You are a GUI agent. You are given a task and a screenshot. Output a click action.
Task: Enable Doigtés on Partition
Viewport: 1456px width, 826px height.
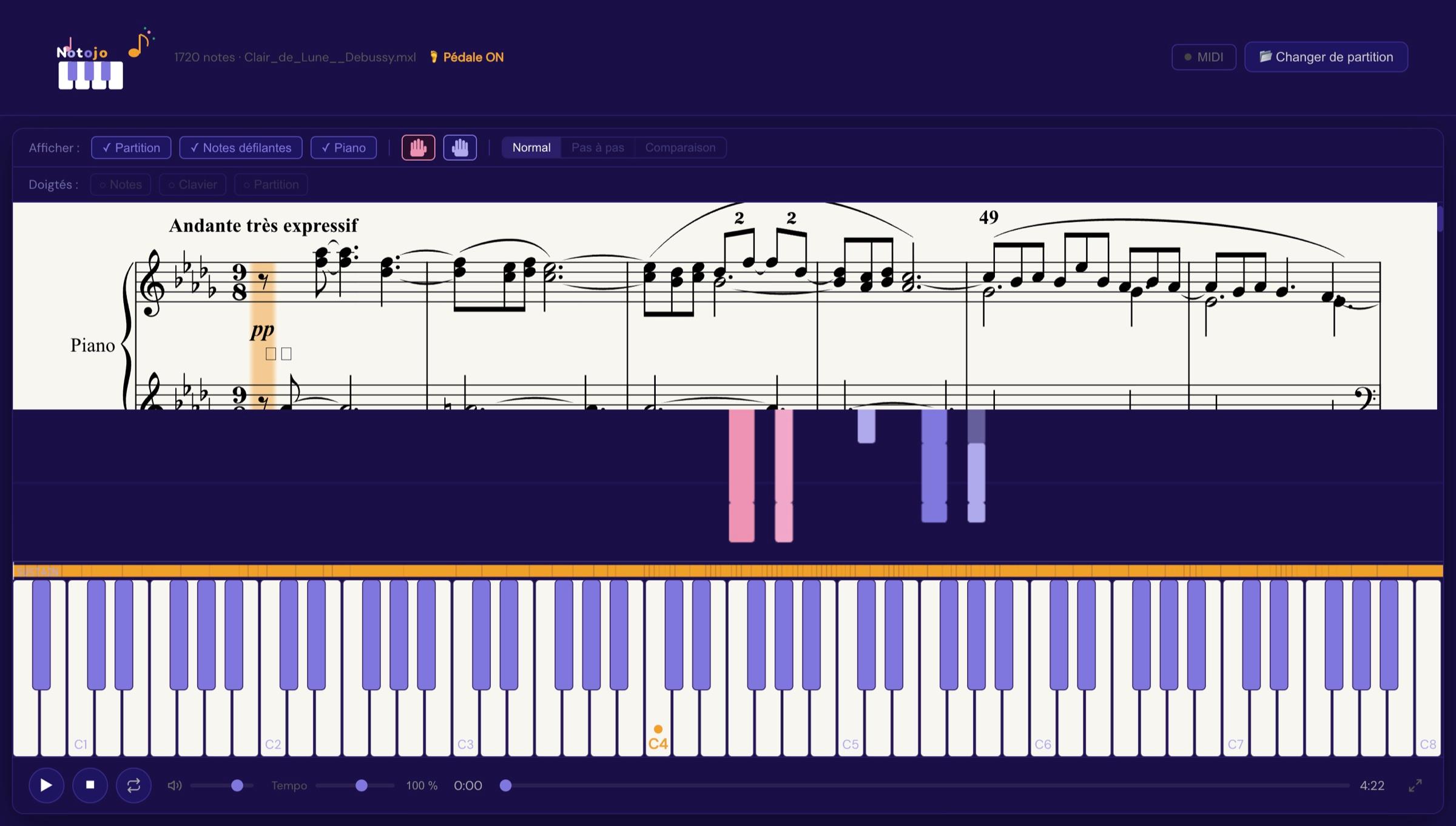point(271,184)
